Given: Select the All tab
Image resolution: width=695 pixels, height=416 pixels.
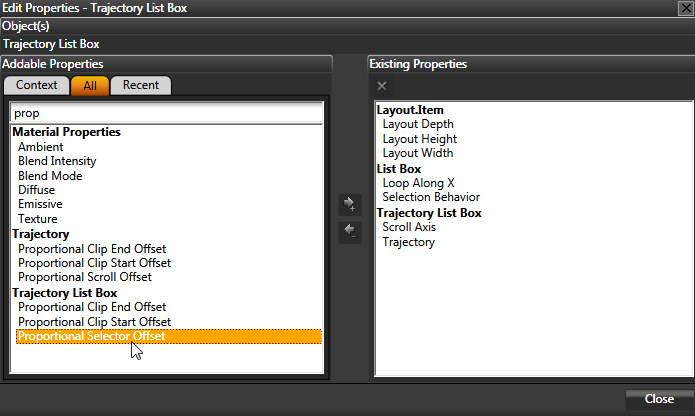Looking at the screenshot, I should 90,85.
